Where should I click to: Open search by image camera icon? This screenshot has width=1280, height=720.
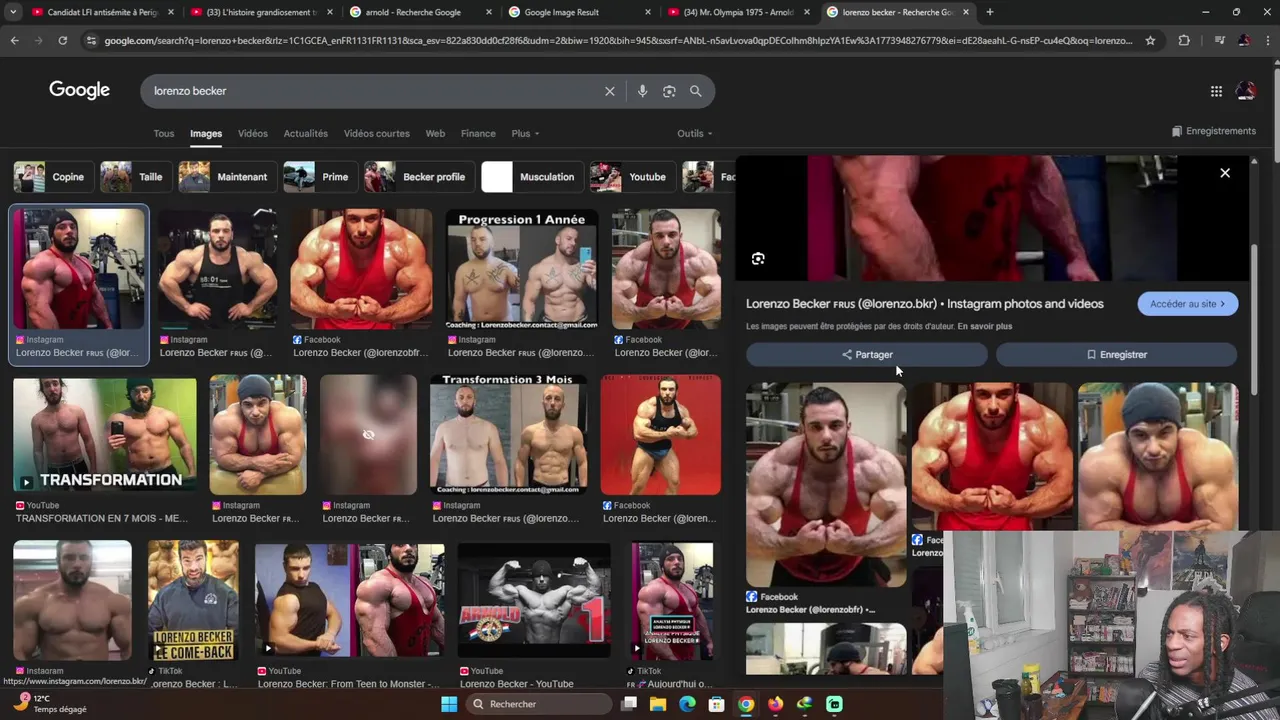pyautogui.click(x=669, y=91)
